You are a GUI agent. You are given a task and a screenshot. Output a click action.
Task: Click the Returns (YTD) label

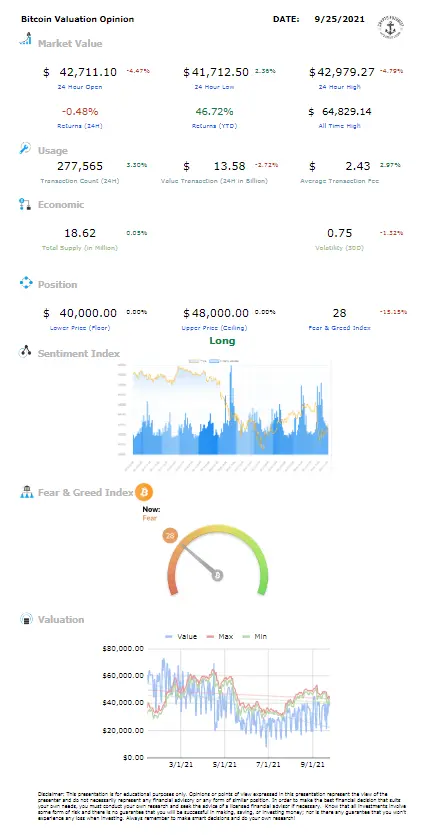216,126
